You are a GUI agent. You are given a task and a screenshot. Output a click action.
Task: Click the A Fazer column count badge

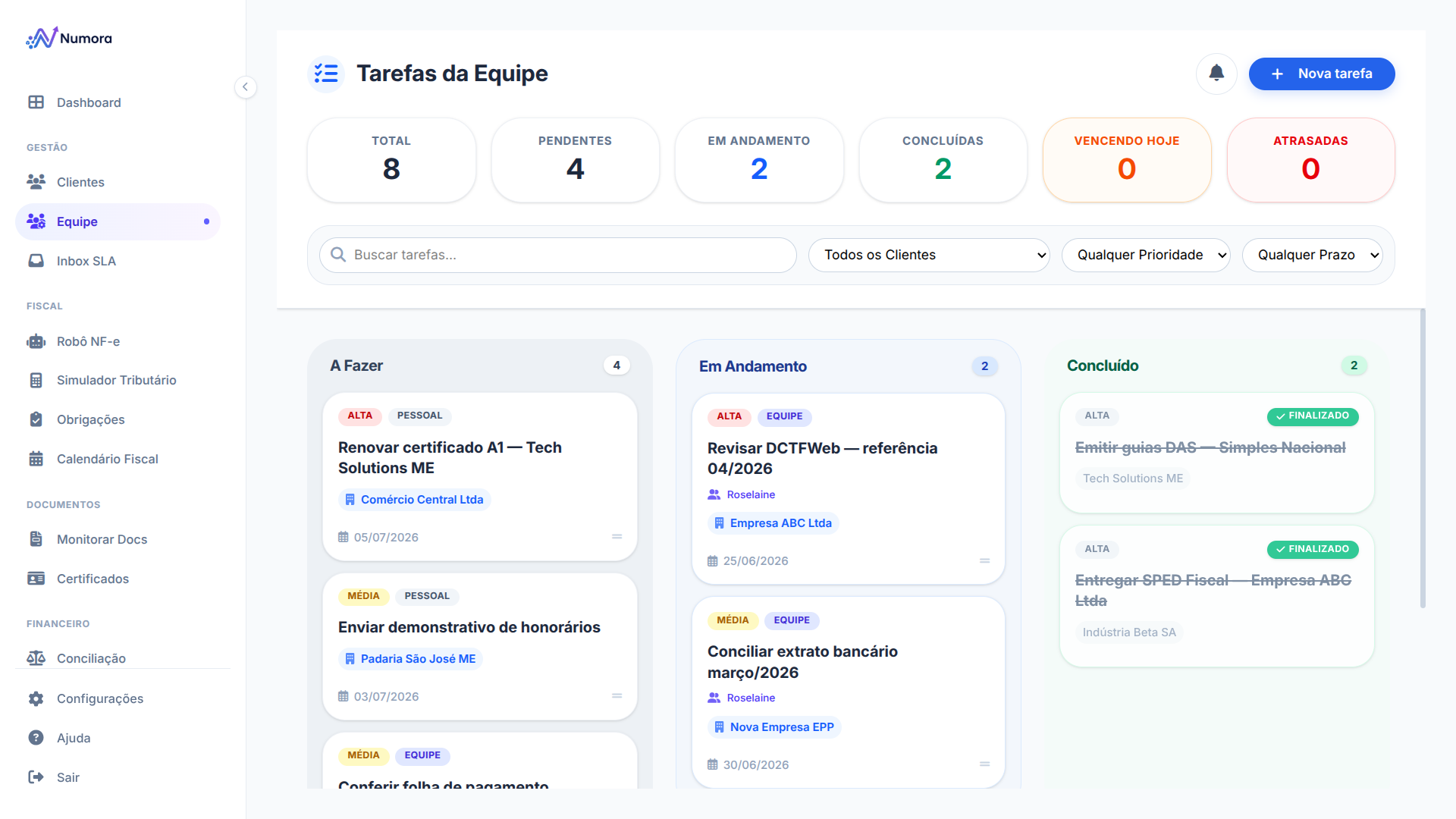(x=617, y=366)
